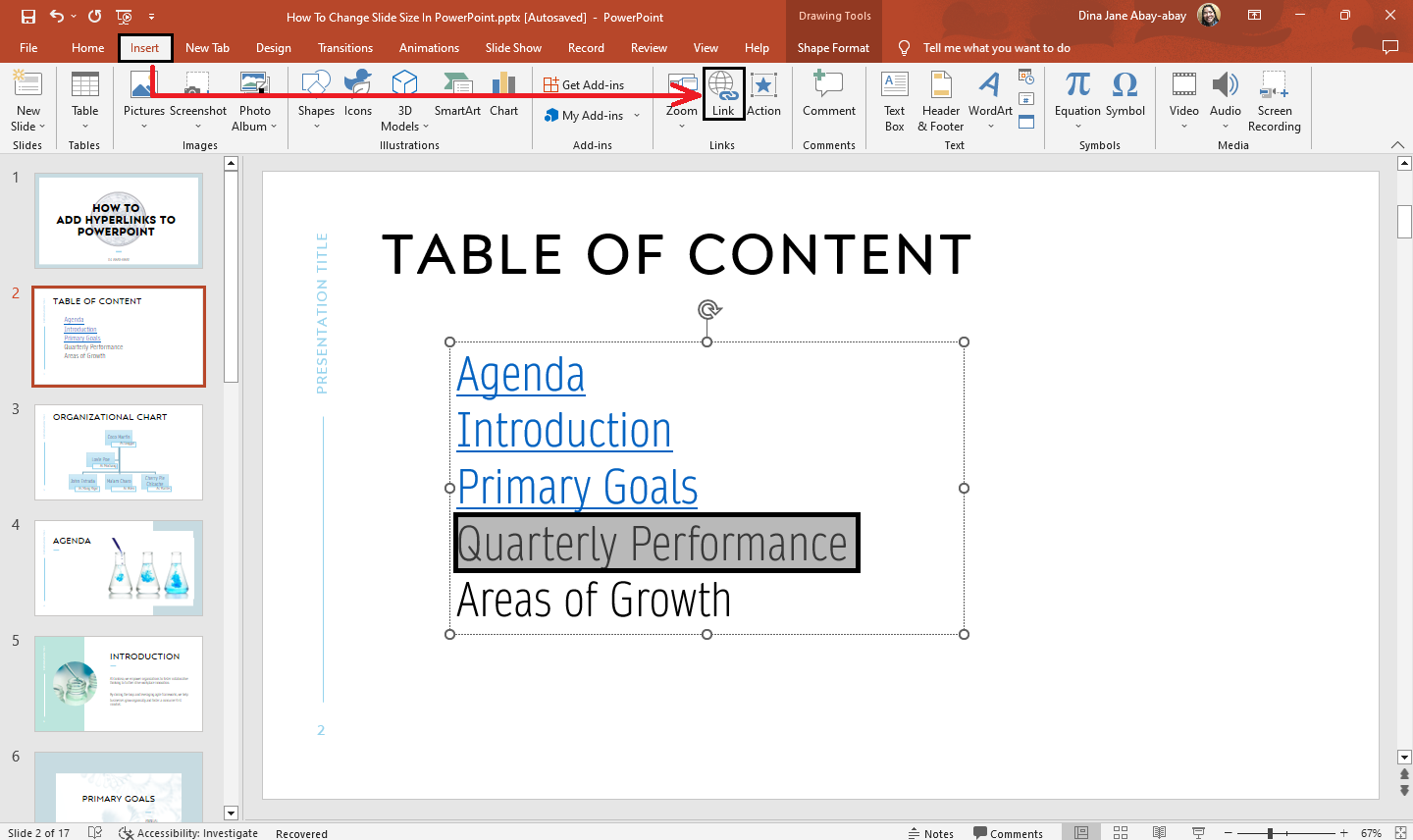Screen dimensions: 1413x840
Task: Expand the Pictures dropdown arrow
Action: (144, 127)
